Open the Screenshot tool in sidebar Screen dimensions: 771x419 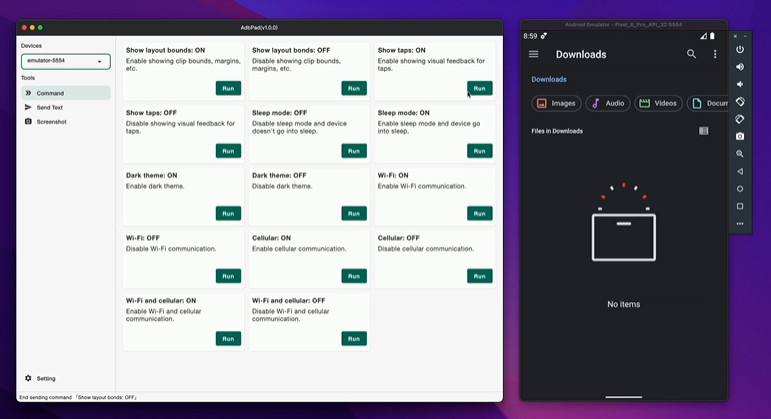[65, 121]
